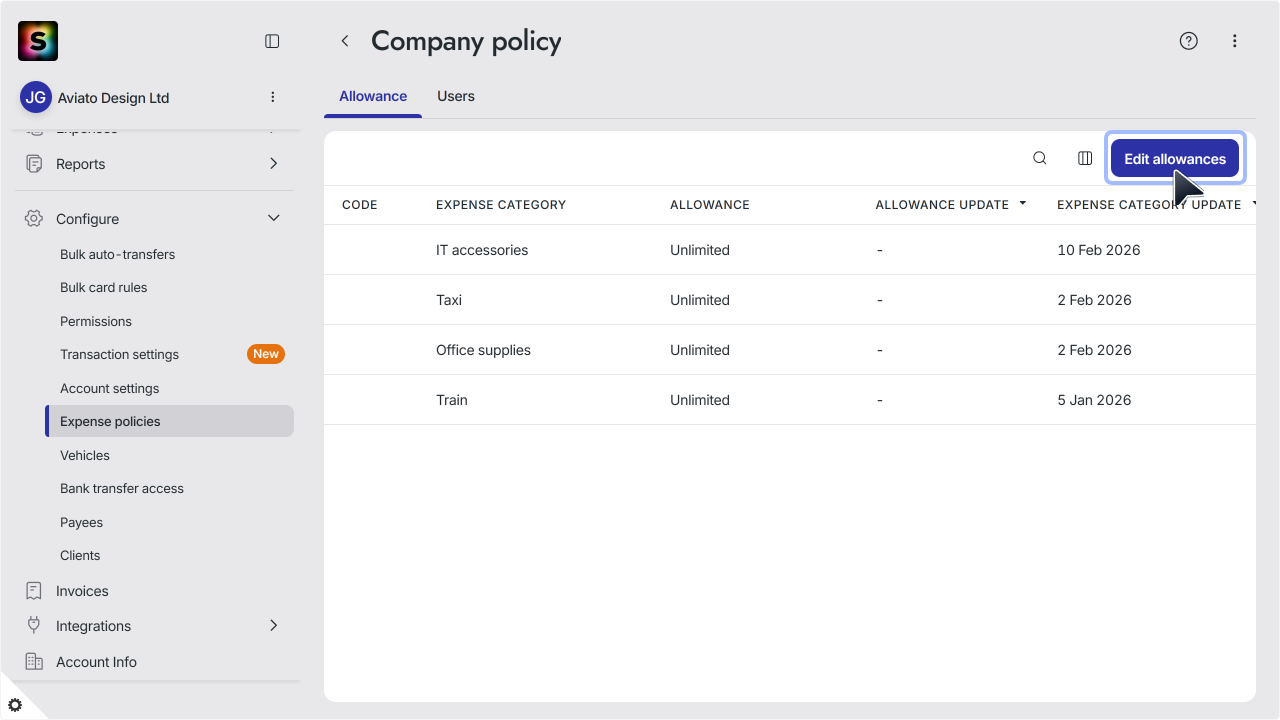Expand the Integrations submenu chevron
The width and height of the screenshot is (1280, 720).
coord(273,626)
